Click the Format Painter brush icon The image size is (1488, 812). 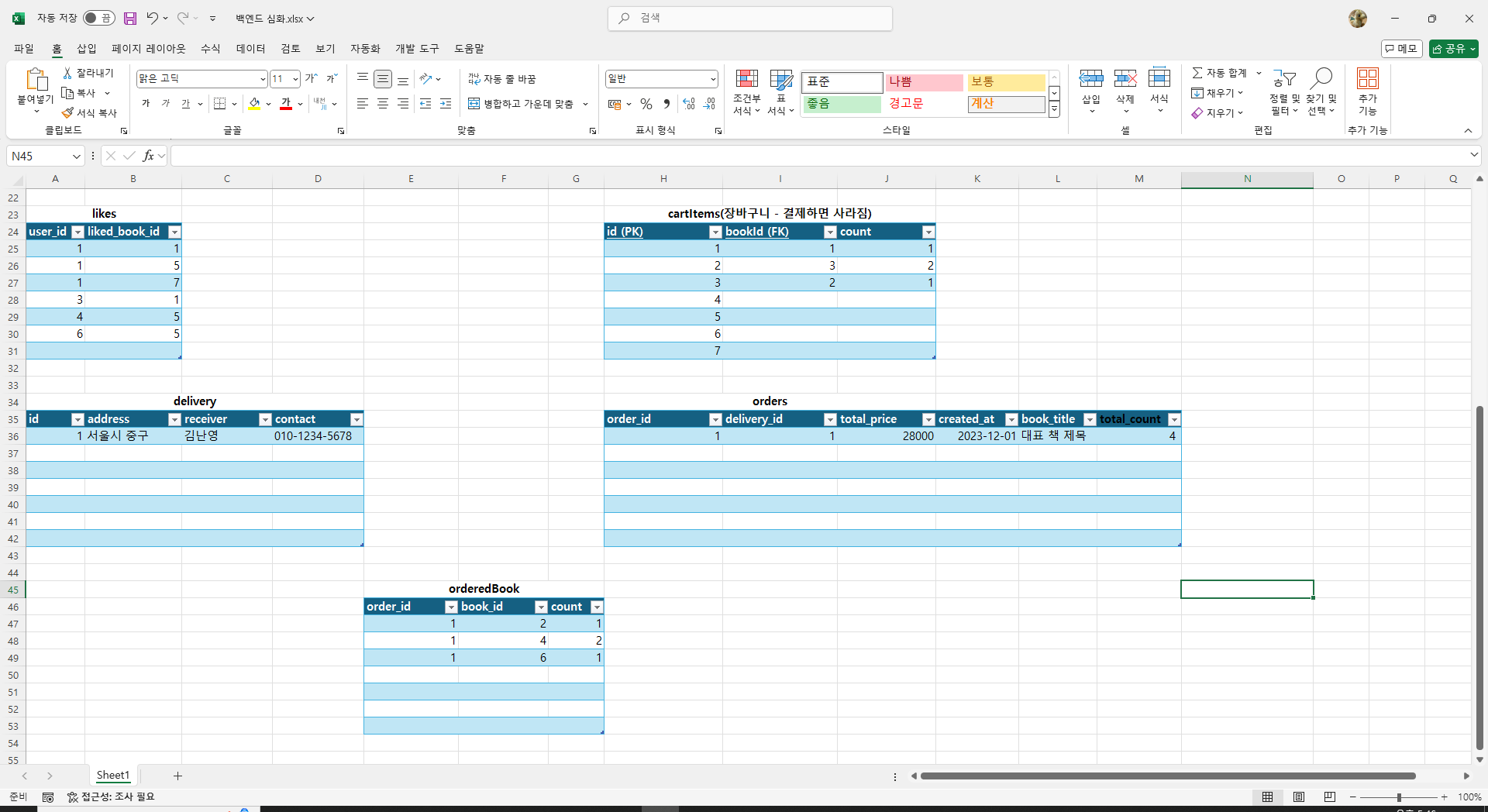(x=67, y=113)
